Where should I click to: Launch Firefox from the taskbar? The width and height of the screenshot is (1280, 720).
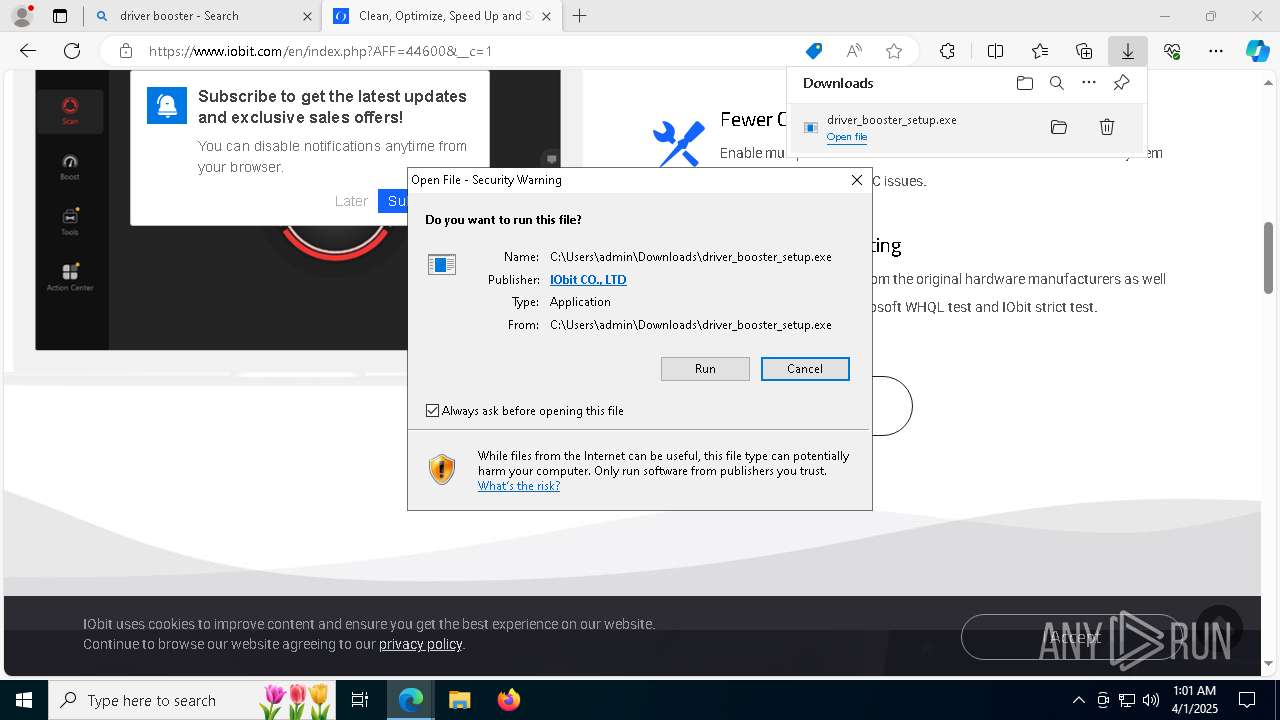508,700
